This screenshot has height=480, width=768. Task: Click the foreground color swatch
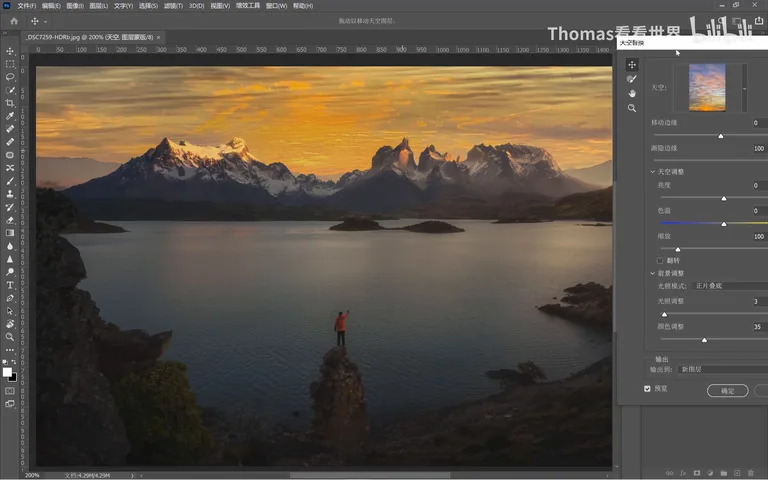[x=7, y=372]
